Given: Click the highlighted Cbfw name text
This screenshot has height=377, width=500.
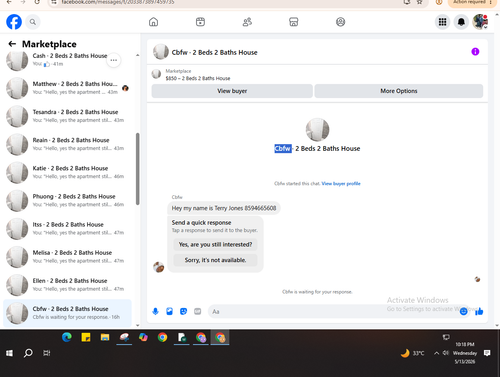Looking at the screenshot, I should coord(283,148).
